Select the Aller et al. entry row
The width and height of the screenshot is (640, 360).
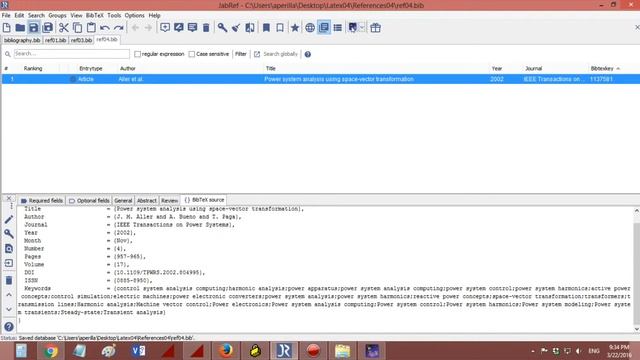320,79
